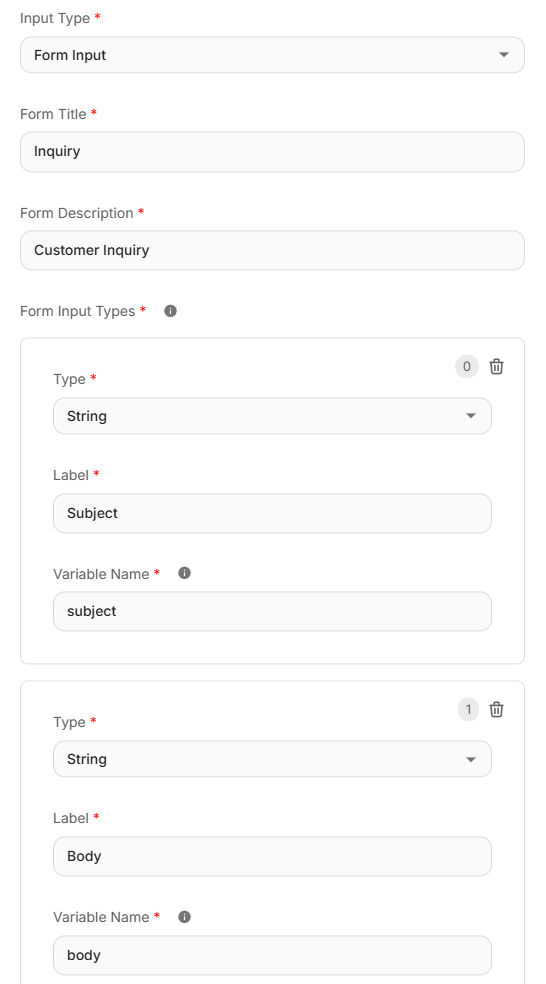Click the second String dropdown caret

coord(471,759)
